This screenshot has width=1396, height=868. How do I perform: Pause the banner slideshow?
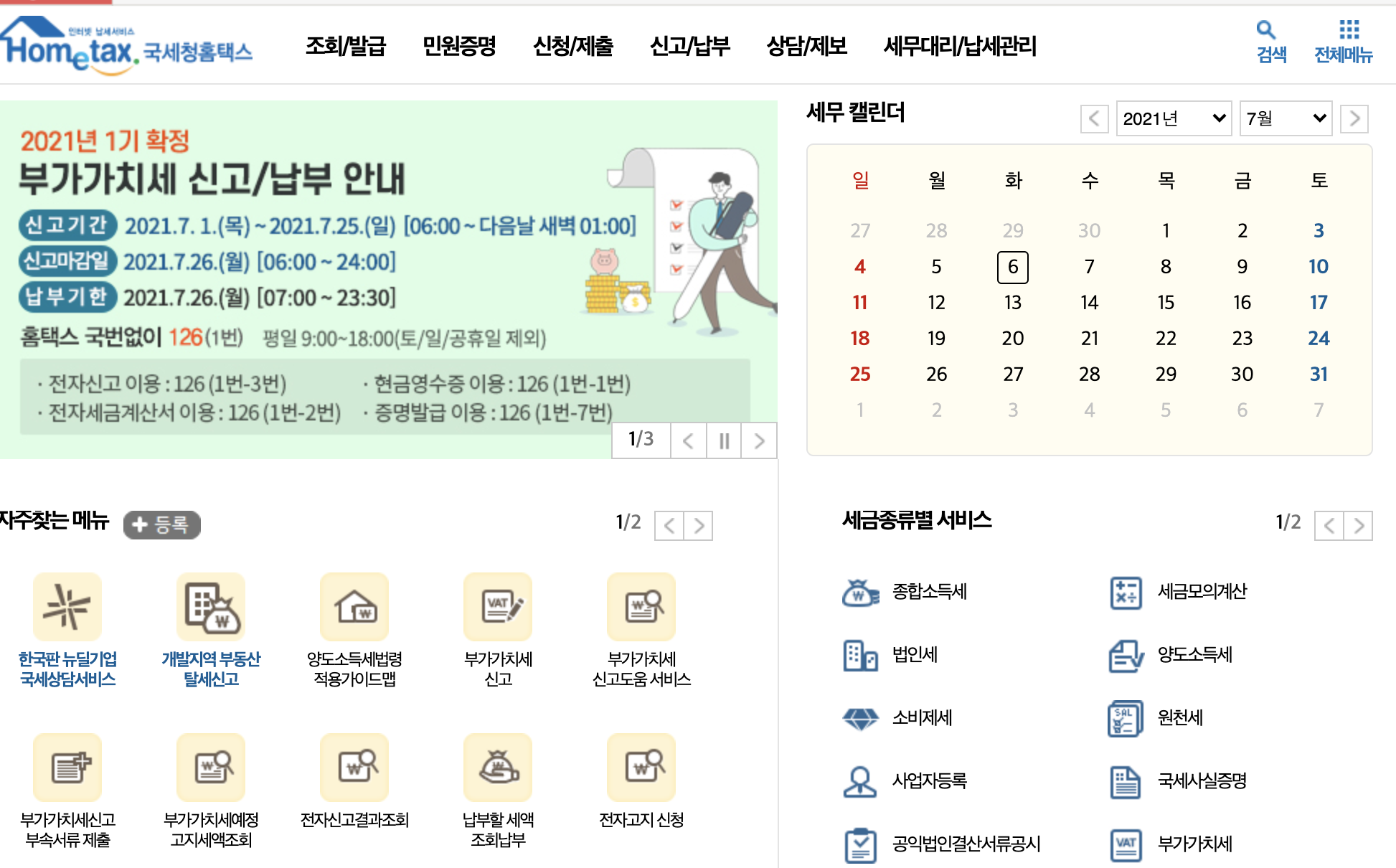coord(724,440)
